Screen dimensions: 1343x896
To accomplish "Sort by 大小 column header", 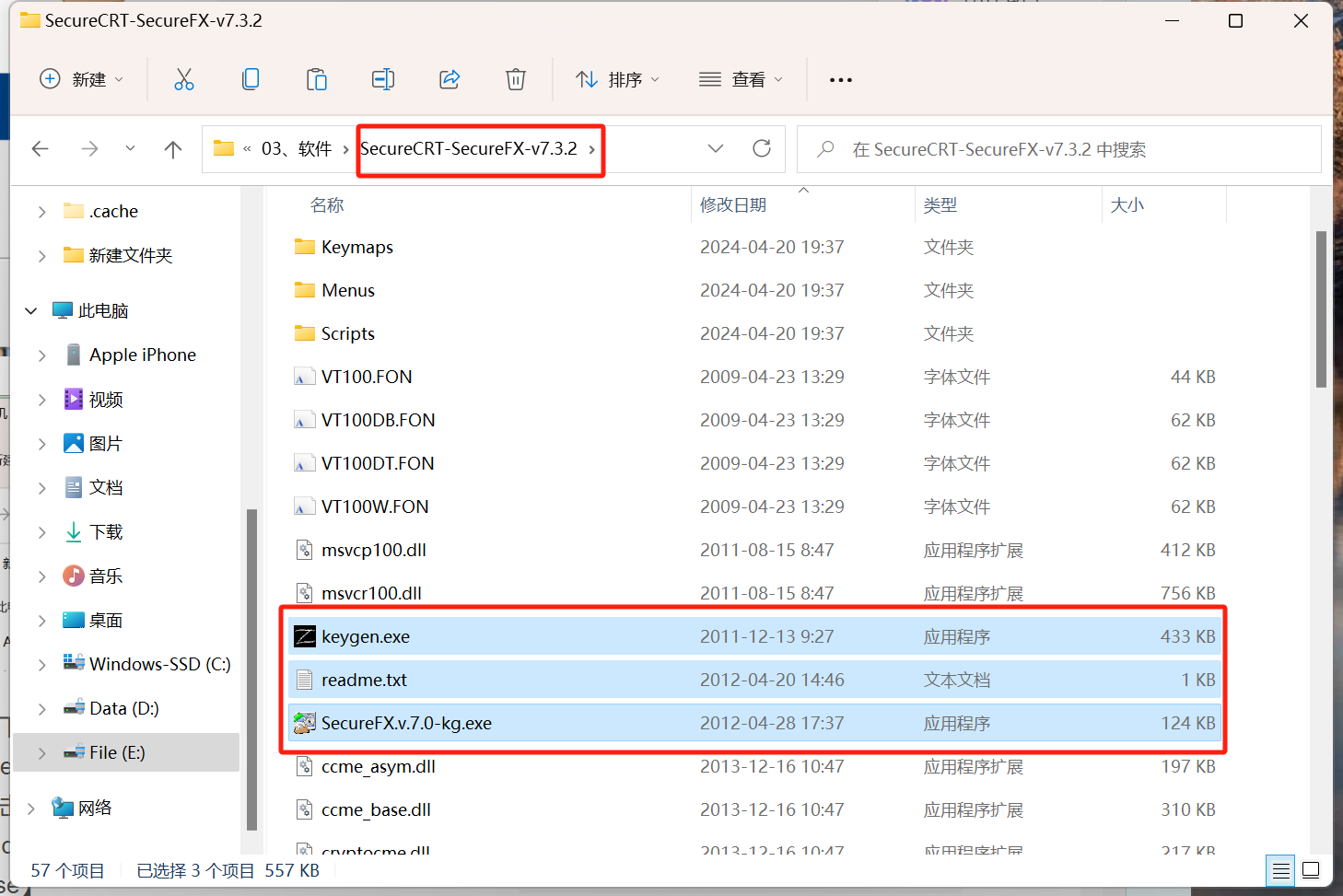I will pos(1127,204).
